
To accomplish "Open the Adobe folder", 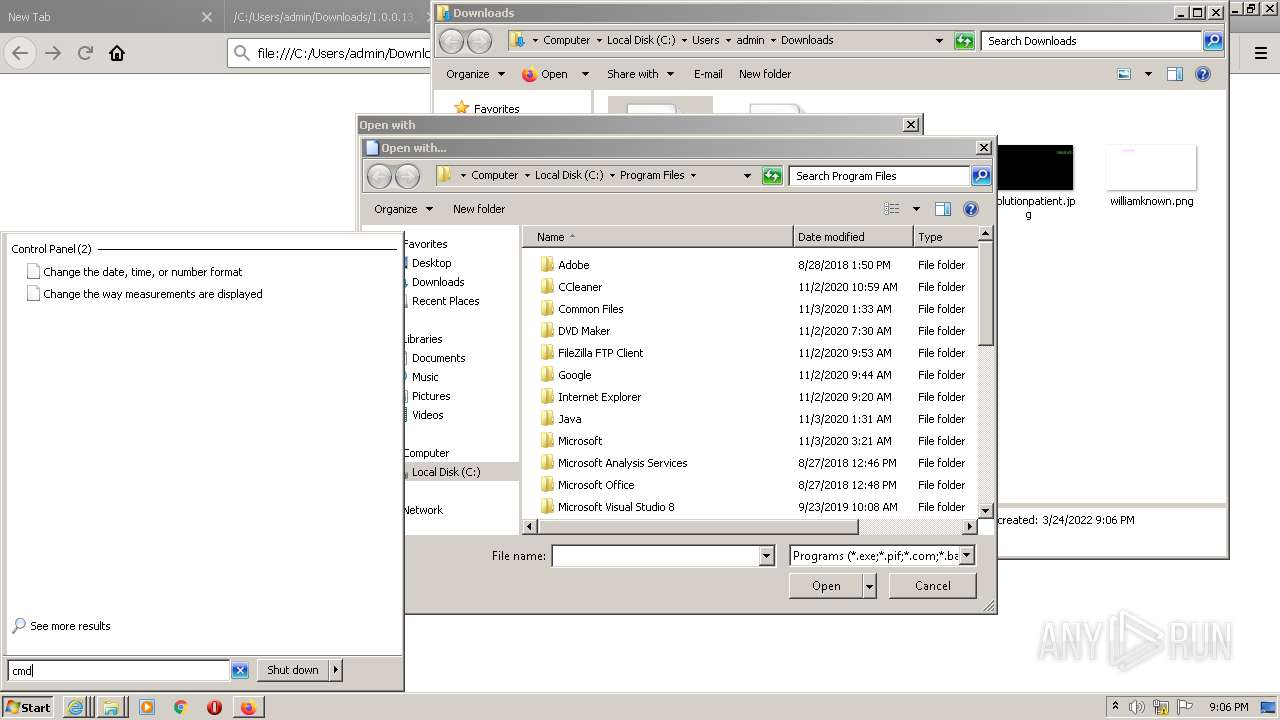I will 573,265.
